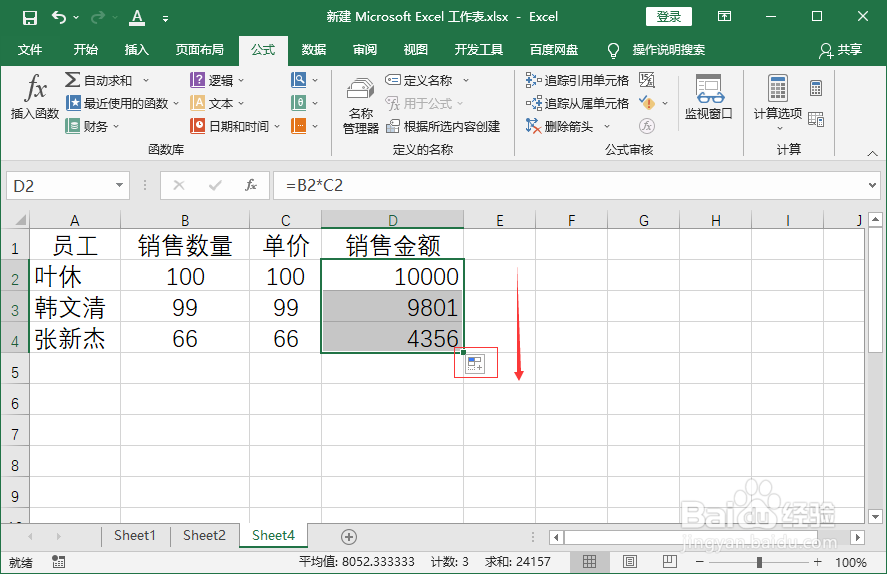887x574 pixels.
Task: Click the Date and Time functions icon
Action: click(x=197, y=126)
